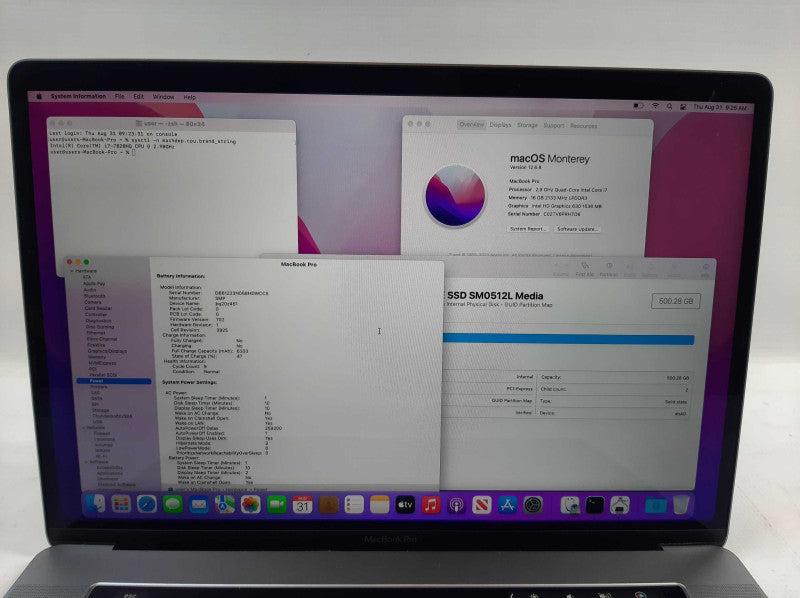Open Spotlight search in the menu bar

[x=669, y=106]
